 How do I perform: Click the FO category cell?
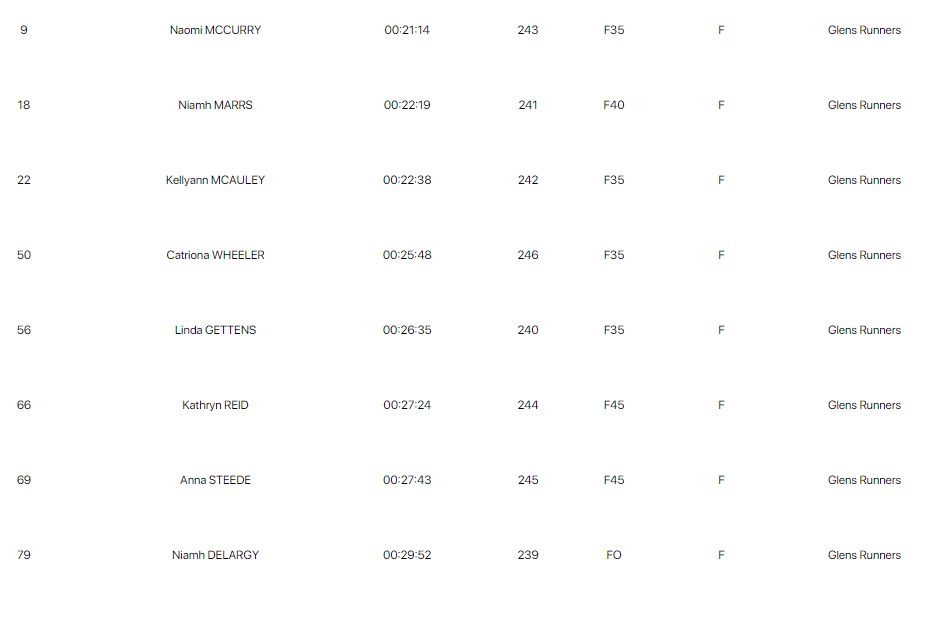614,555
